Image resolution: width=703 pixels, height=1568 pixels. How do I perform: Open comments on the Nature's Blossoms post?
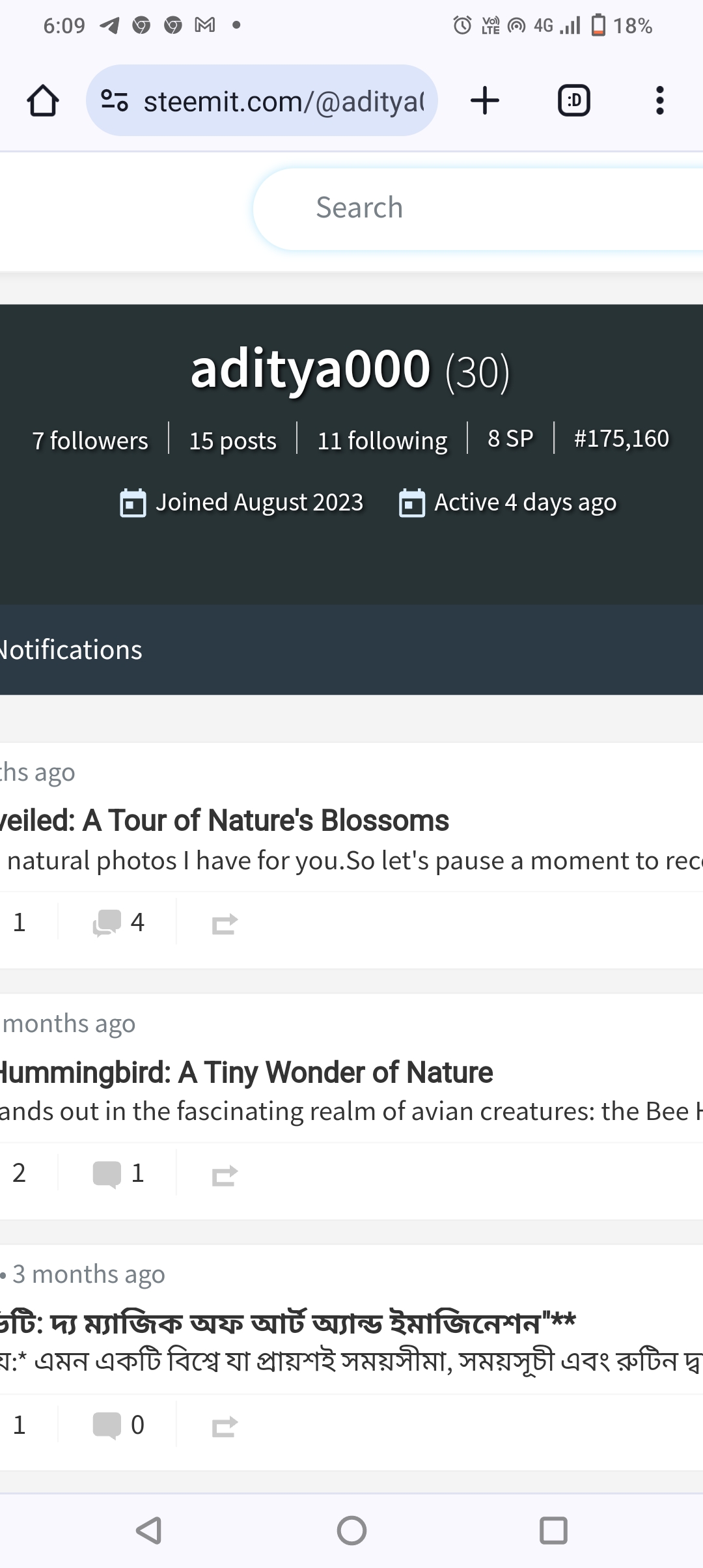point(118,922)
